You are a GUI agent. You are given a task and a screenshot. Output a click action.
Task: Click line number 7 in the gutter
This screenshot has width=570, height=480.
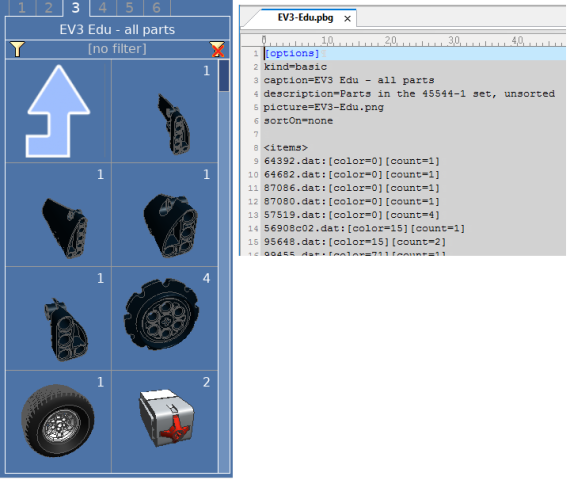click(256, 134)
